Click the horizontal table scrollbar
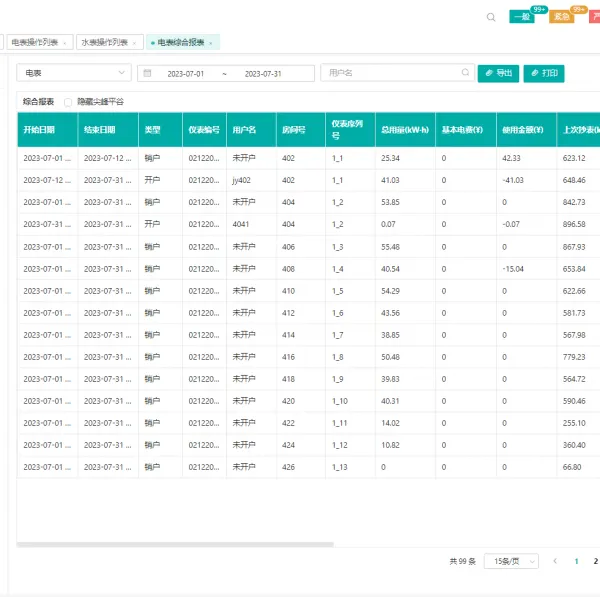 pos(175,545)
